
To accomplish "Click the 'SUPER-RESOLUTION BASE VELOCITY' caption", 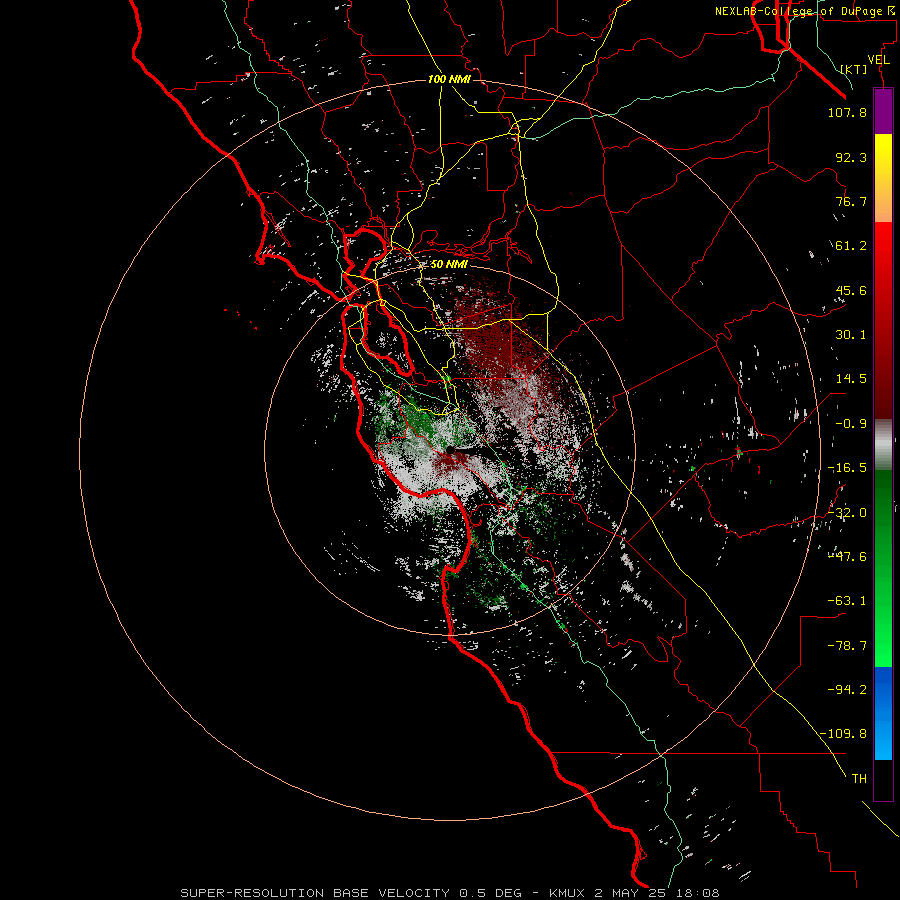I will 315,893.
